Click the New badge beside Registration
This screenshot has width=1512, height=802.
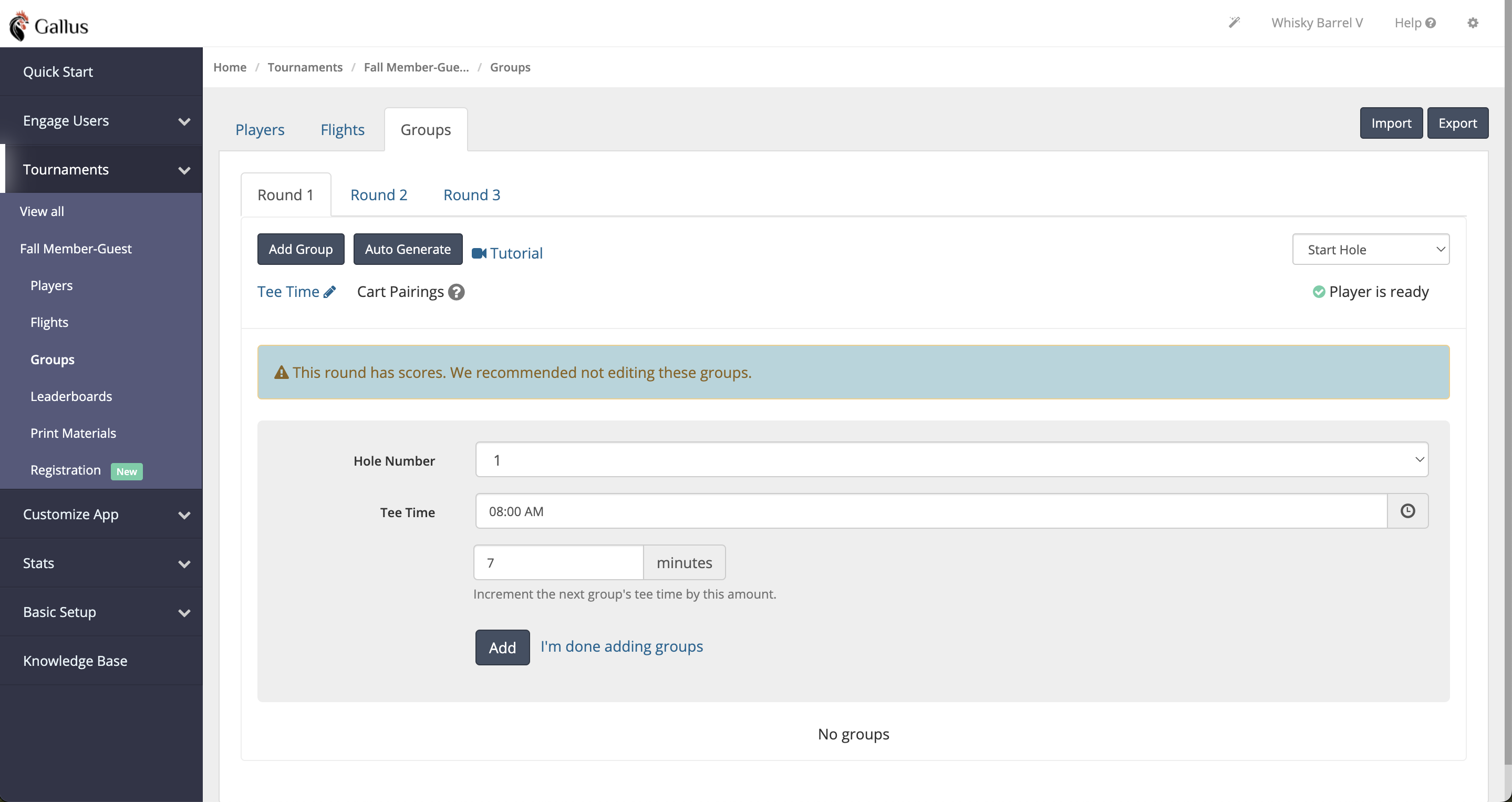point(126,471)
